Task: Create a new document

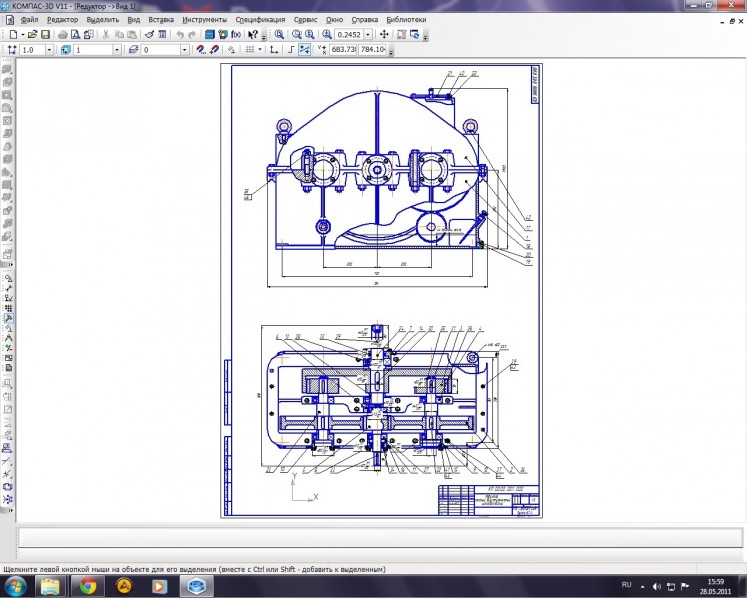Action: point(13,34)
